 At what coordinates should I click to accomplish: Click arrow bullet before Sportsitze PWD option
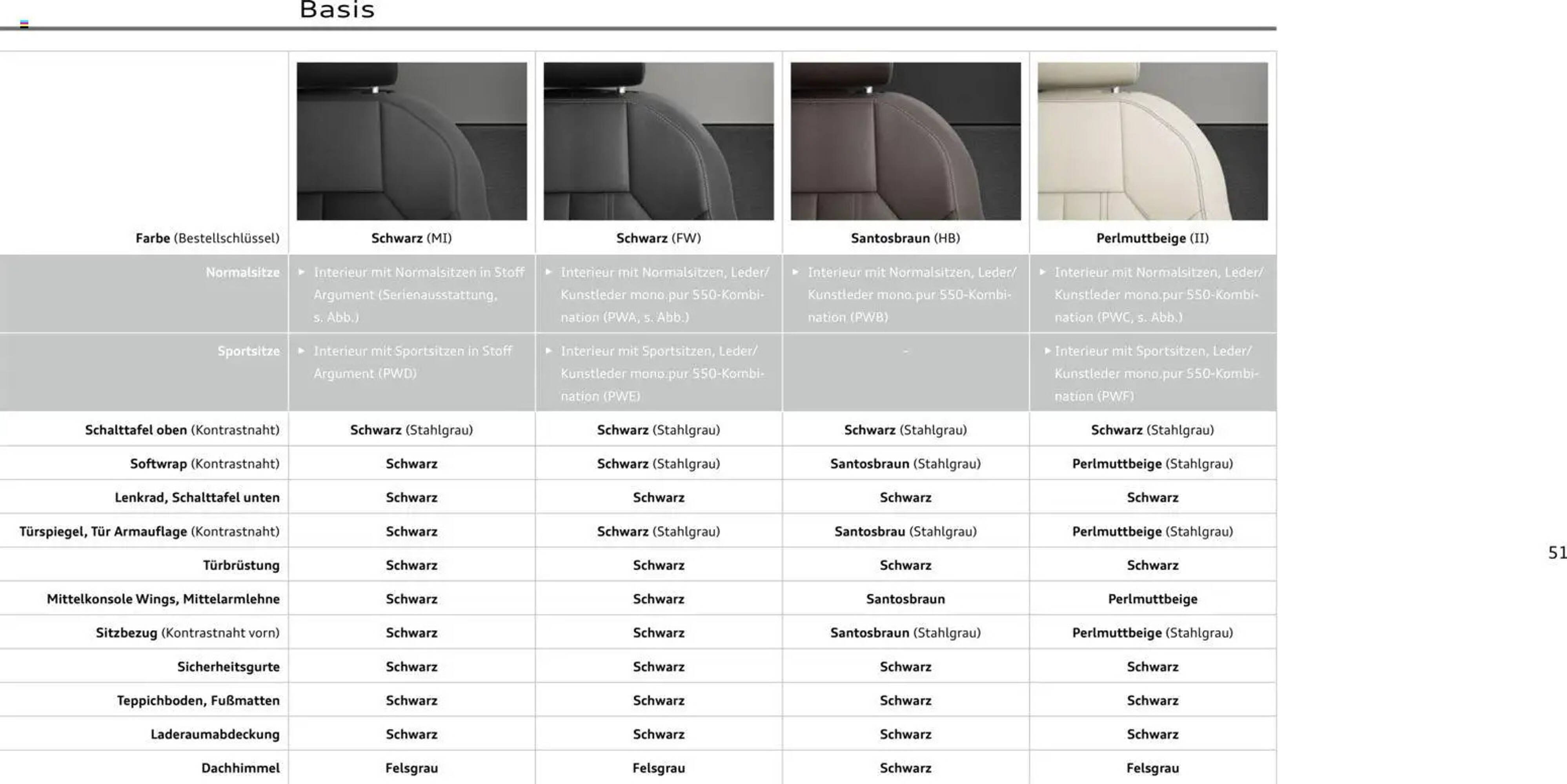(x=302, y=351)
